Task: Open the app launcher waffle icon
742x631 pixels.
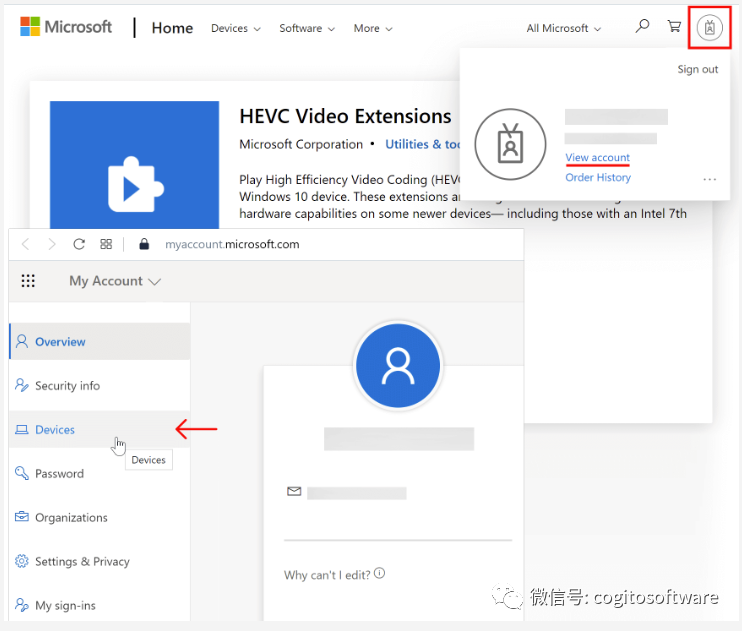Action: [x=28, y=281]
